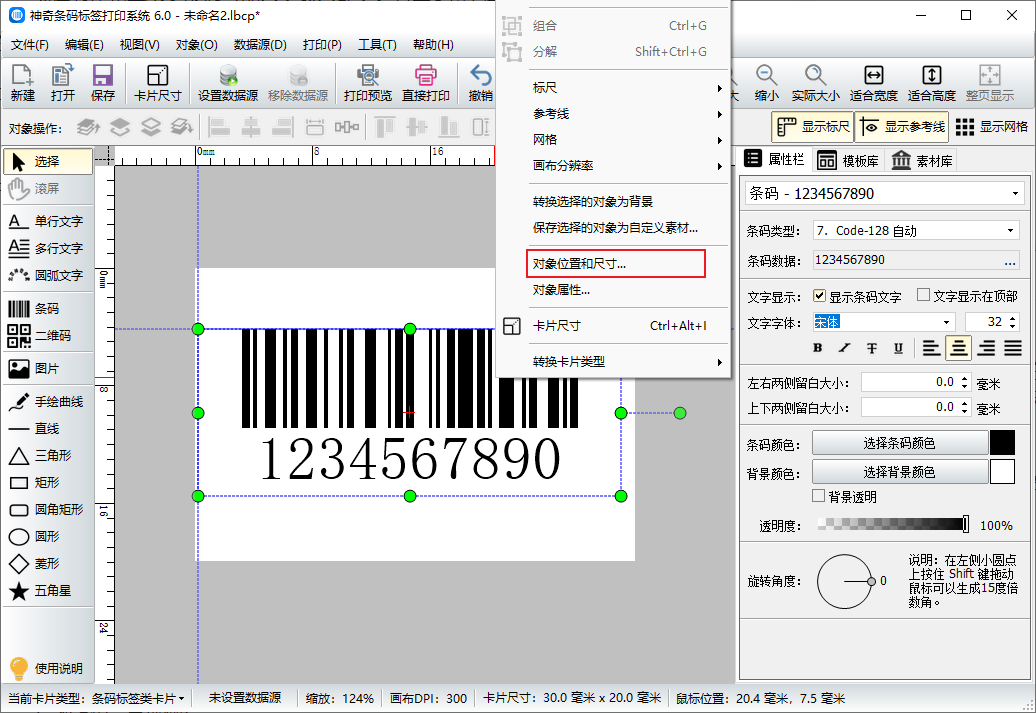Choose 对象属性... menu entry
This screenshot has width=1036, height=713.
coord(628,289)
